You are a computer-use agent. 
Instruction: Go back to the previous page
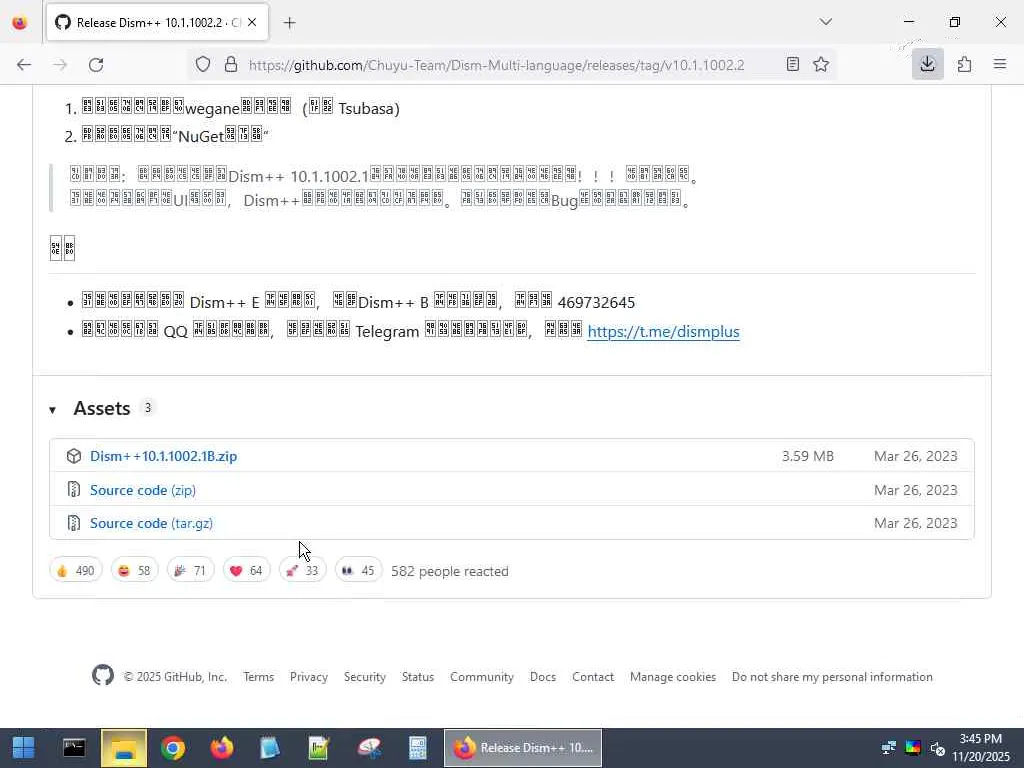point(24,65)
